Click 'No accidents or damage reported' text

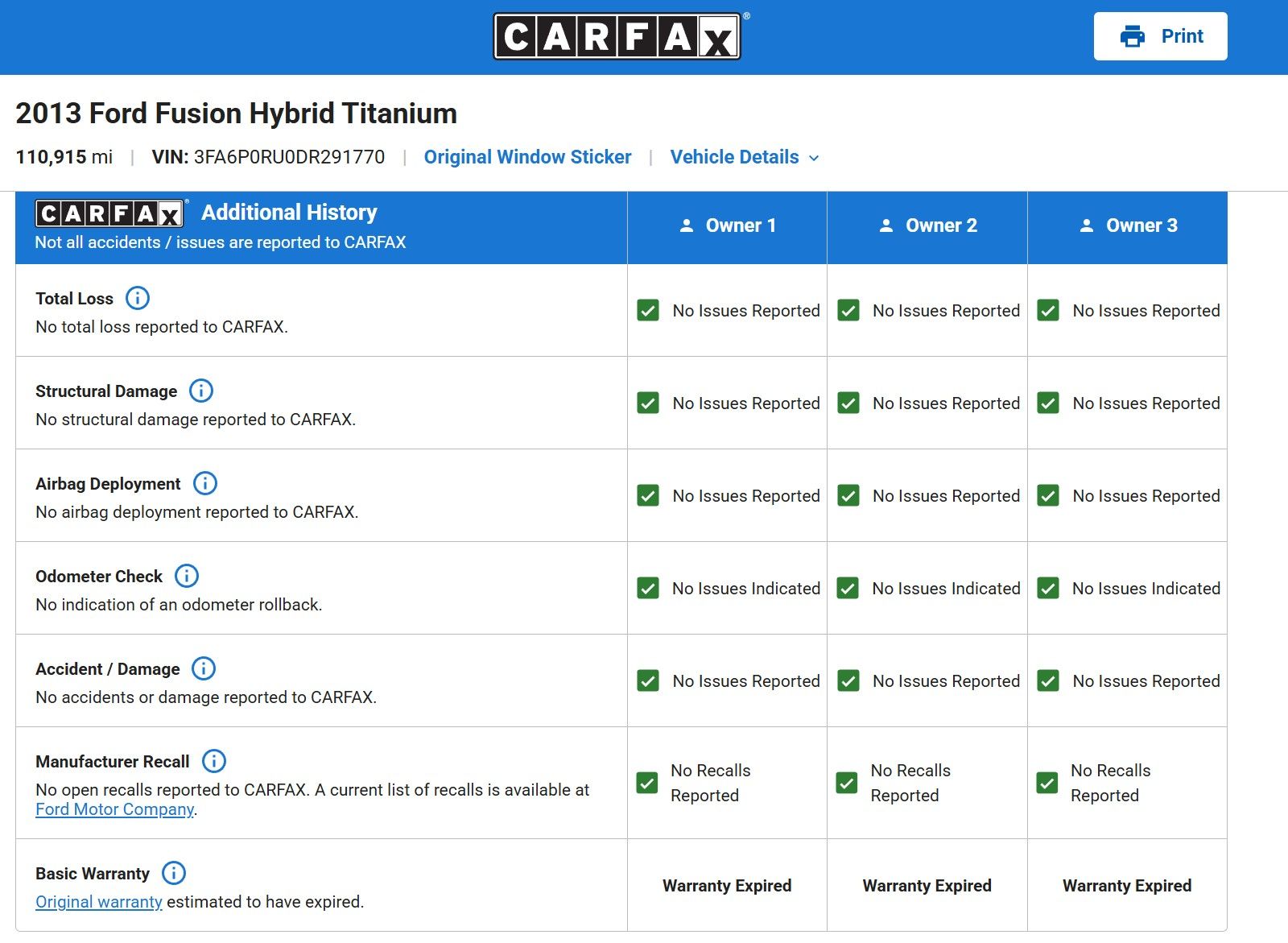pyautogui.click(x=206, y=697)
